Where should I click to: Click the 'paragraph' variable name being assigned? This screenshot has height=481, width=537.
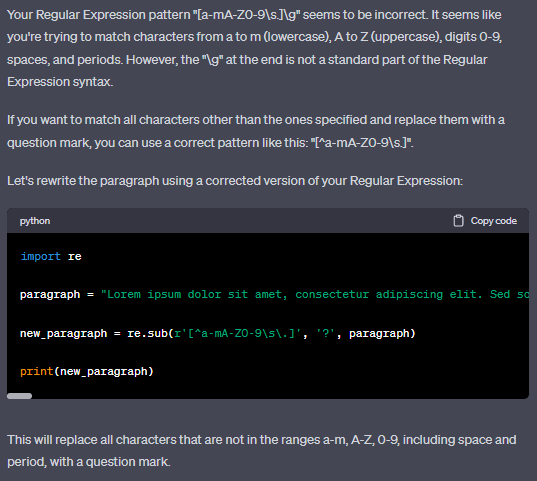50,295
